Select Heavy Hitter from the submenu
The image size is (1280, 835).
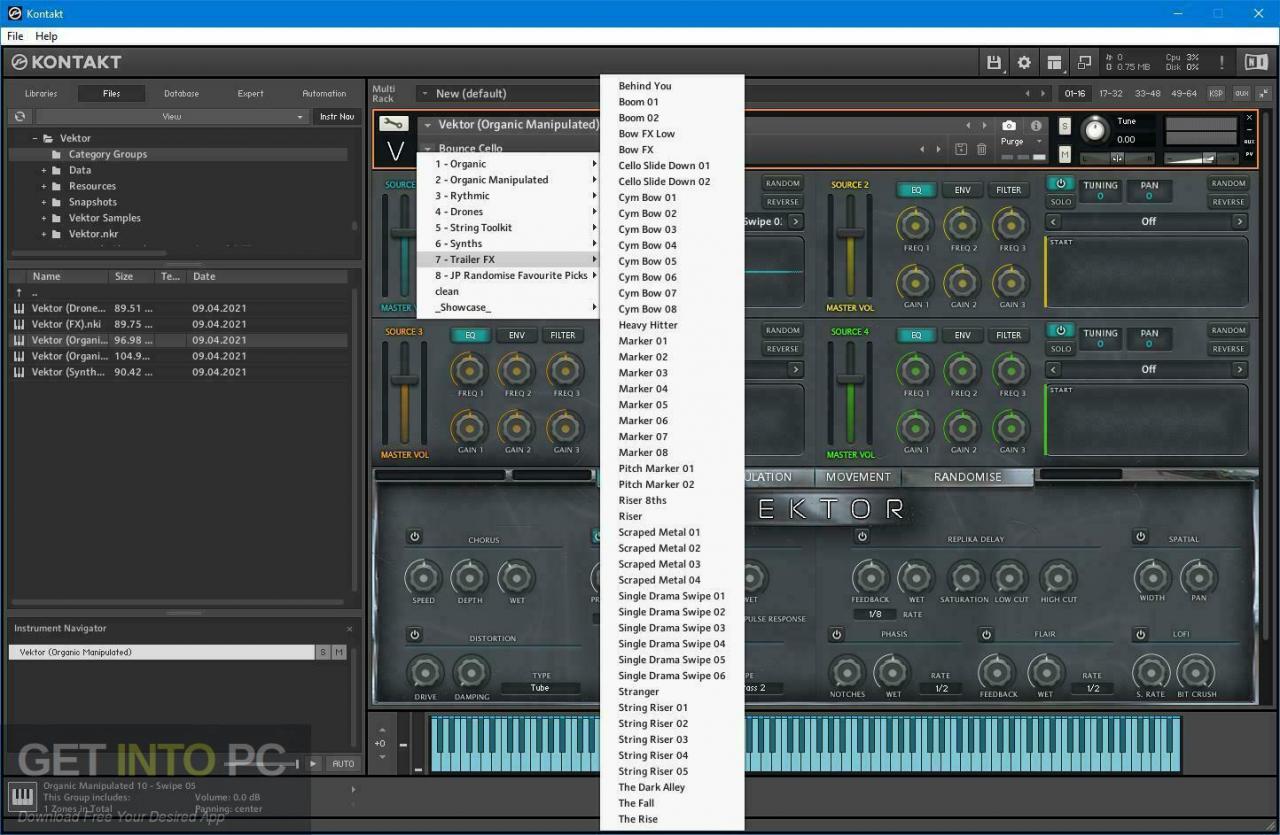coord(648,325)
